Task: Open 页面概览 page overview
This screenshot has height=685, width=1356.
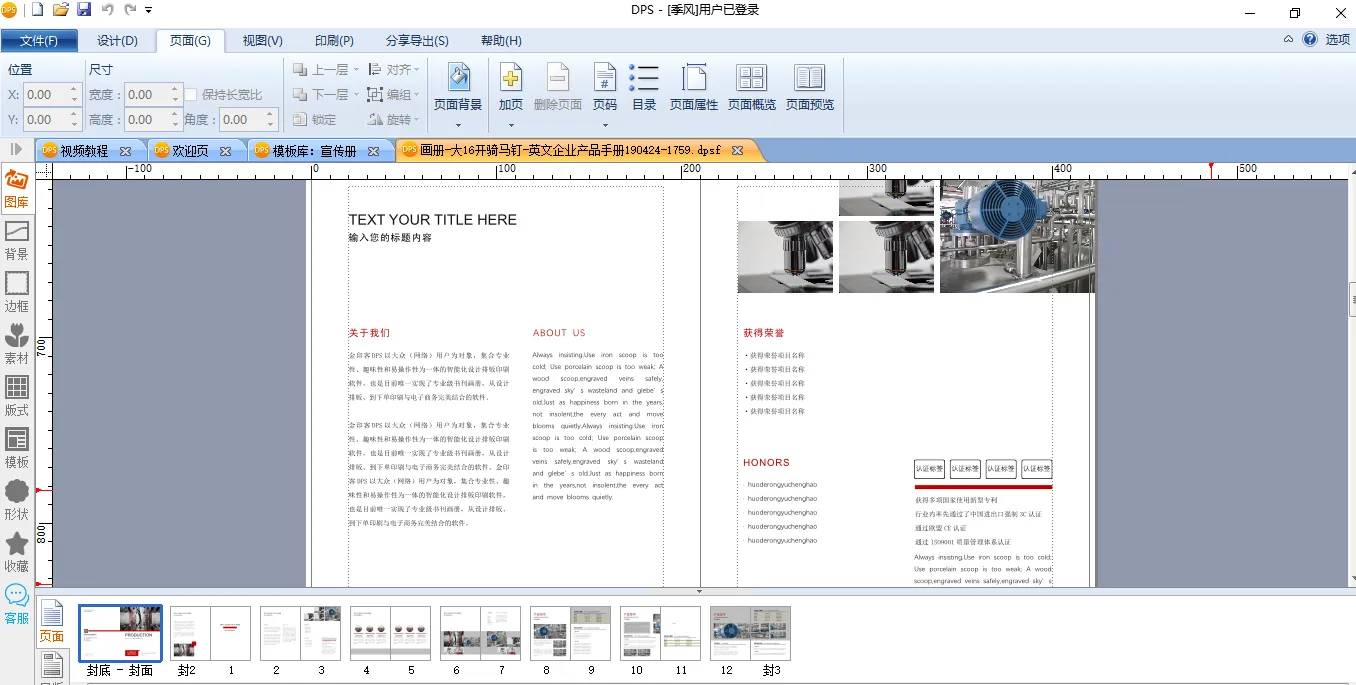Action: tap(752, 87)
